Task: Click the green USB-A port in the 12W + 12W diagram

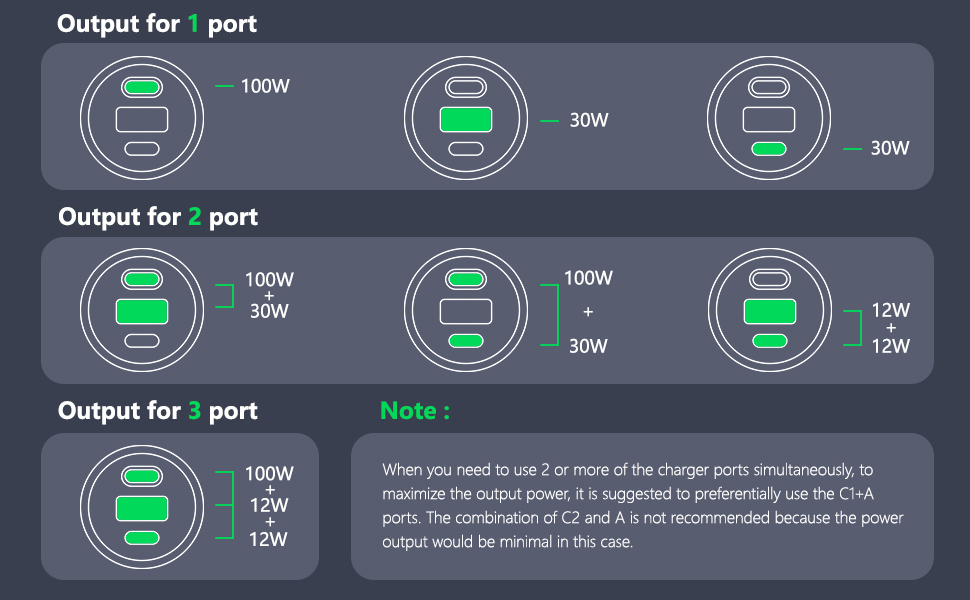Action: [770, 312]
